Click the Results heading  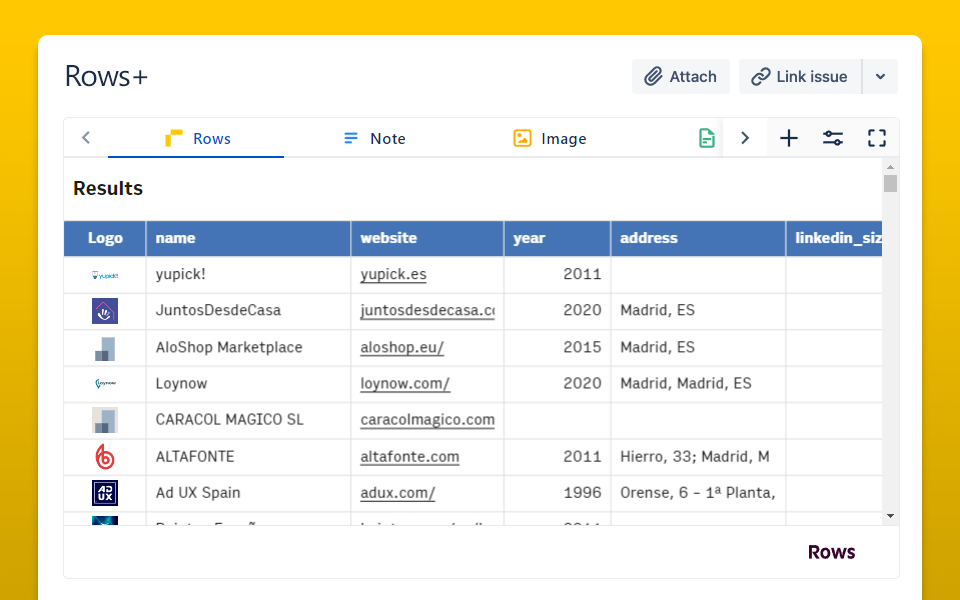coord(108,189)
